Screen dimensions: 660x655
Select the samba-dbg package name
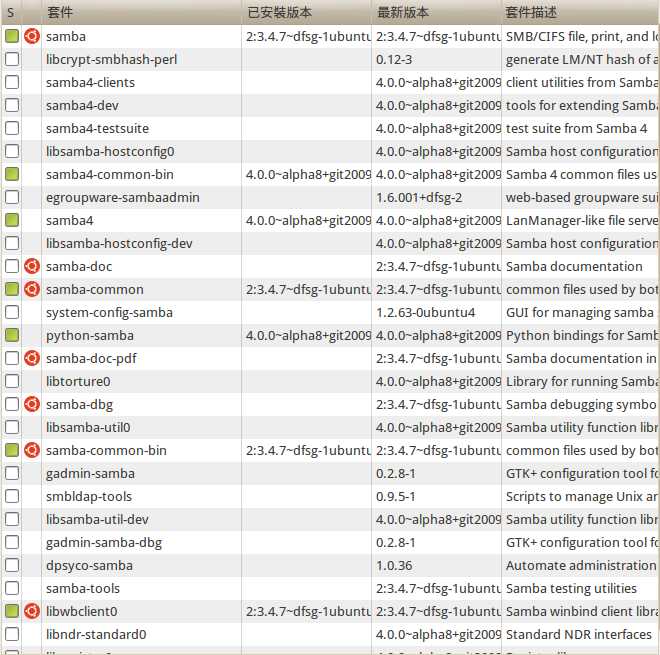pyautogui.click(x=79, y=405)
